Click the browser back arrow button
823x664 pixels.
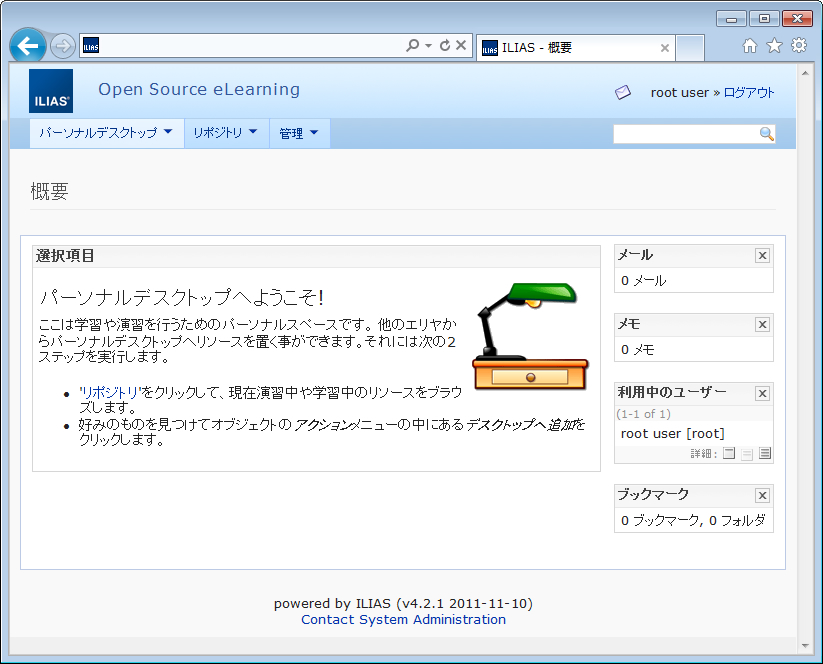29,46
